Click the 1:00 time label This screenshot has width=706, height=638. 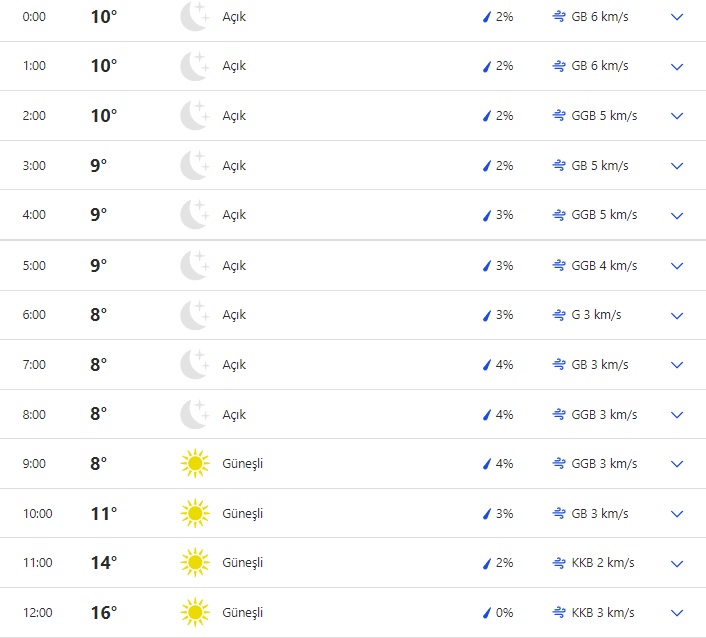[35, 66]
